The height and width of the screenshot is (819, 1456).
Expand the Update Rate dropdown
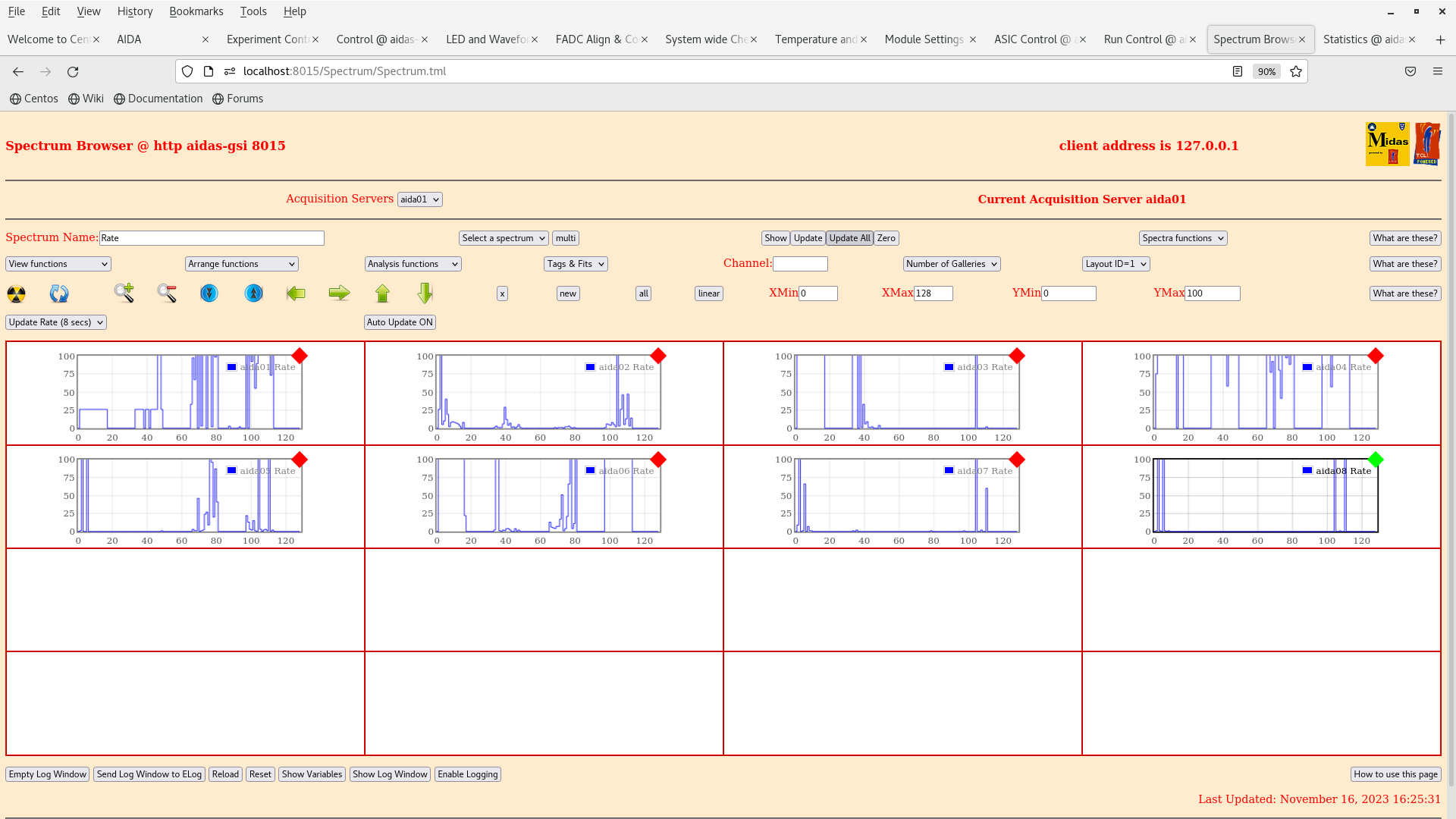(56, 322)
